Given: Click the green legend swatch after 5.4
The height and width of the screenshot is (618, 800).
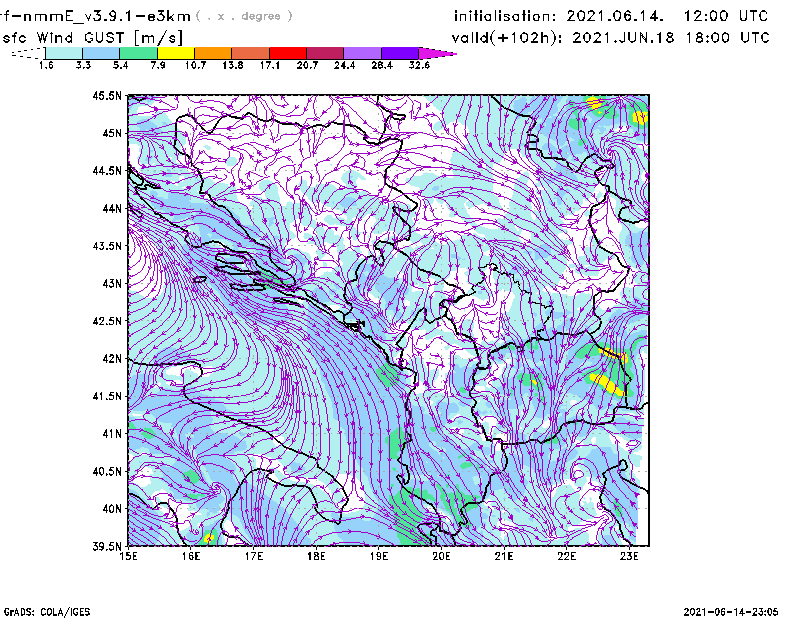Looking at the screenshot, I should click(x=139, y=53).
